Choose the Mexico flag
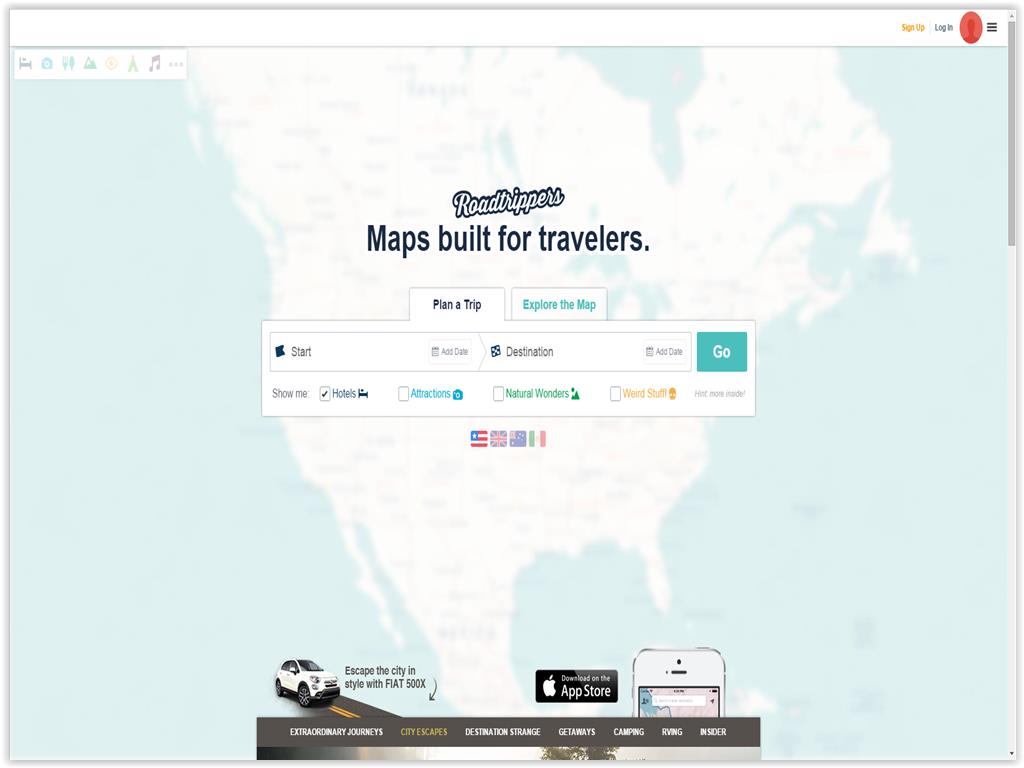The width and height of the screenshot is (1024, 768). (x=537, y=439)
